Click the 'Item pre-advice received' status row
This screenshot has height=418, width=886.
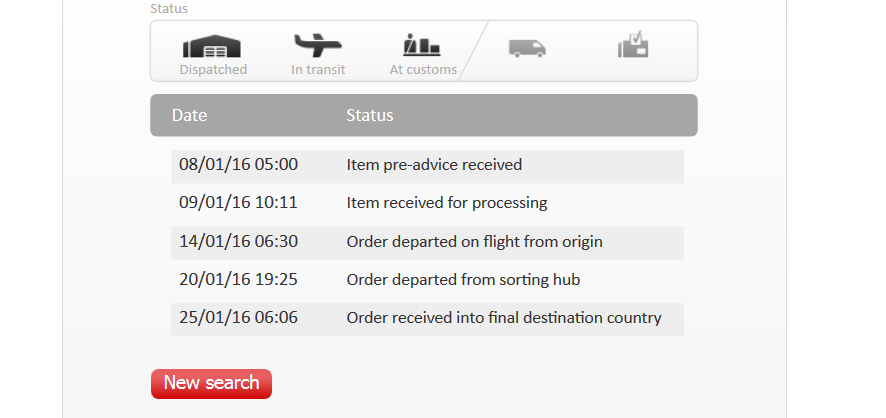434,165
